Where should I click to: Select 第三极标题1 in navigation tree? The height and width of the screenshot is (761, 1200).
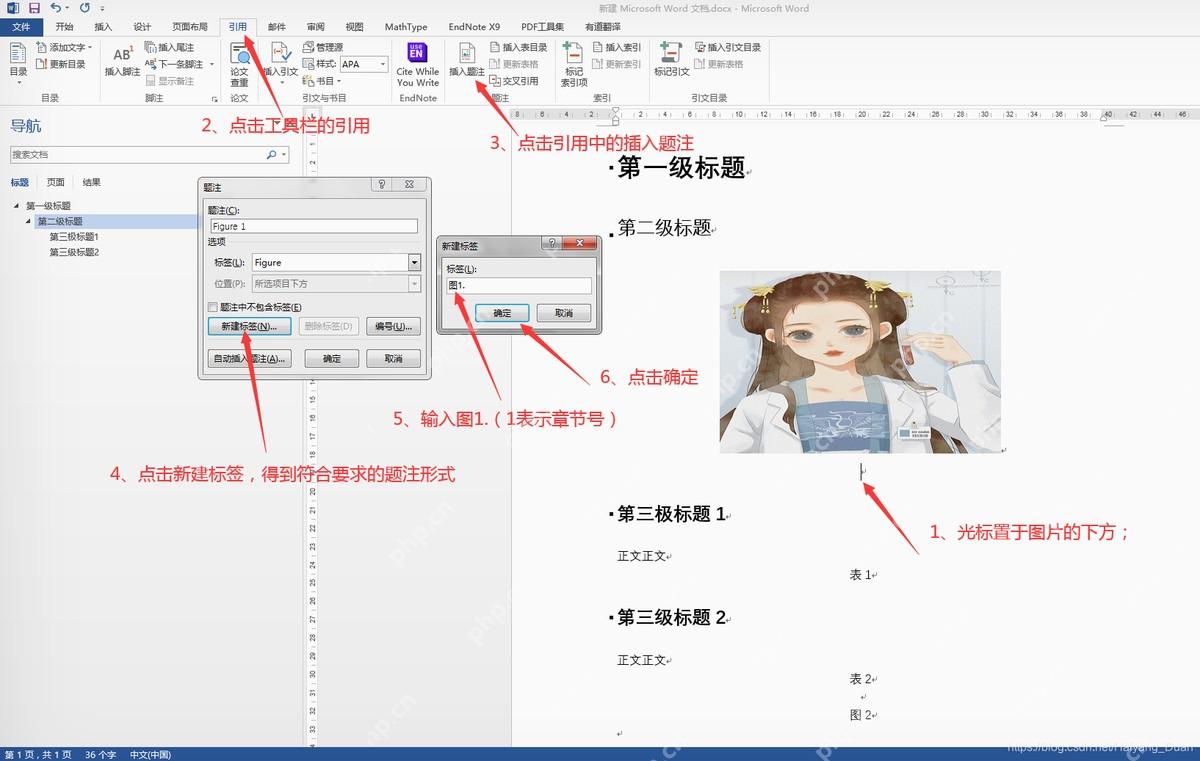coord(74,237)
